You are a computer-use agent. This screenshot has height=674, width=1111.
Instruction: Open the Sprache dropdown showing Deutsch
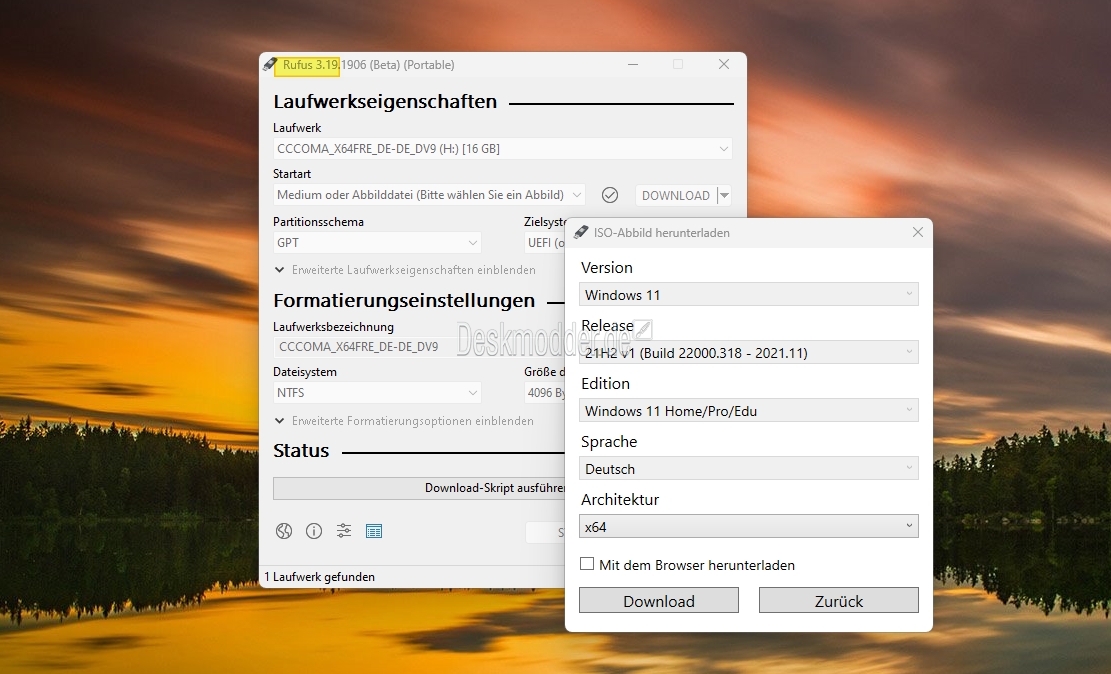[x=748, y=469]
